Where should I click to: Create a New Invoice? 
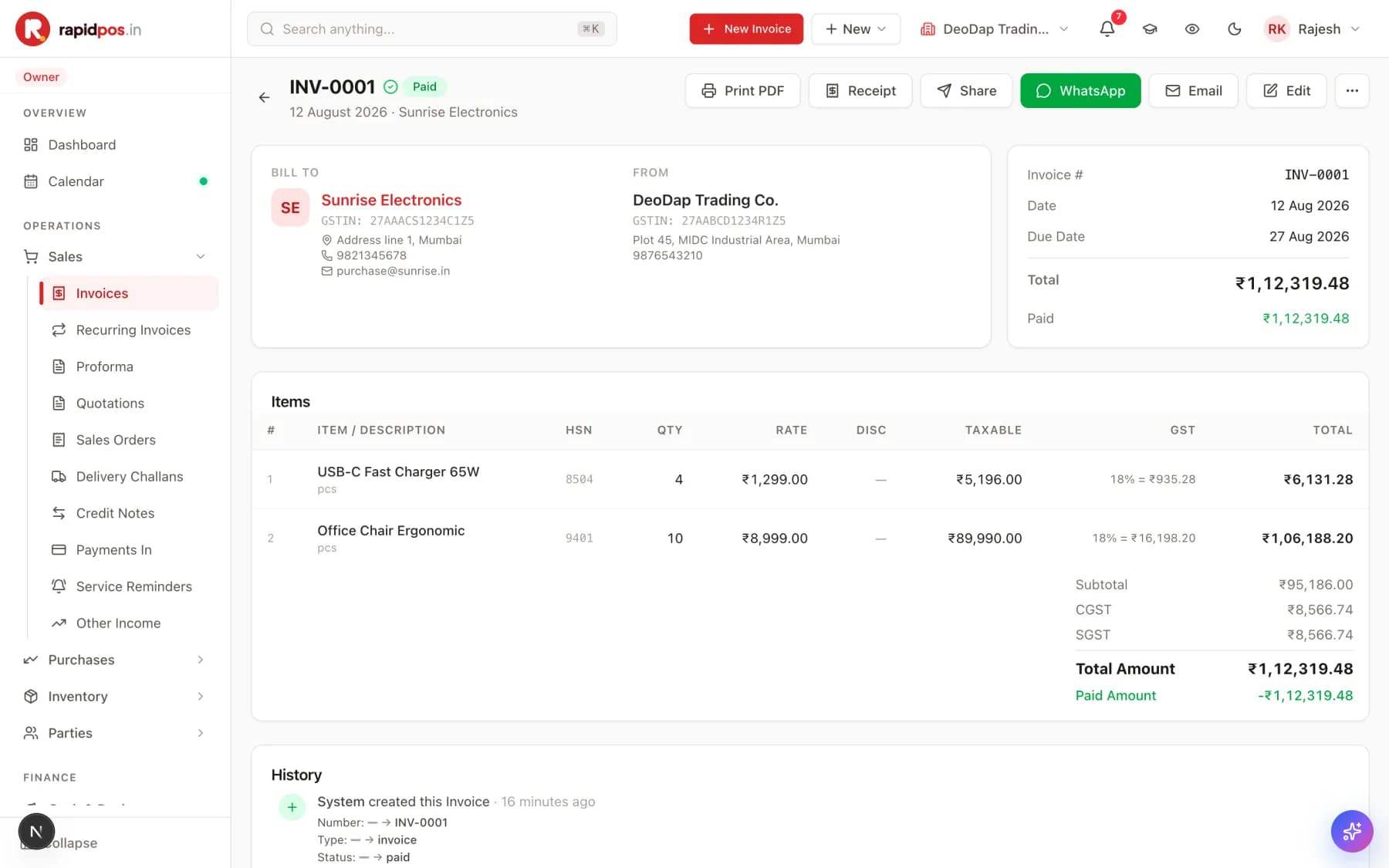[x=746, y=29]
